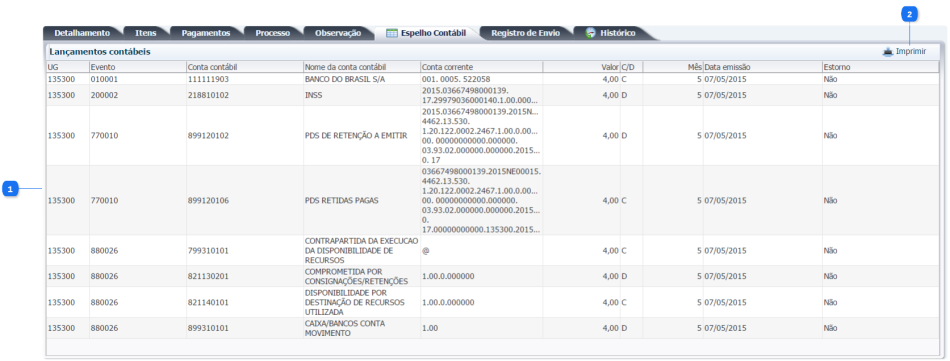This screenshot has height=361, width=950.
Task: Click CONTRAPARTIDA DA EXECUCAO DA DISPONIBILIDADE cell
Action: coord(361,250)
